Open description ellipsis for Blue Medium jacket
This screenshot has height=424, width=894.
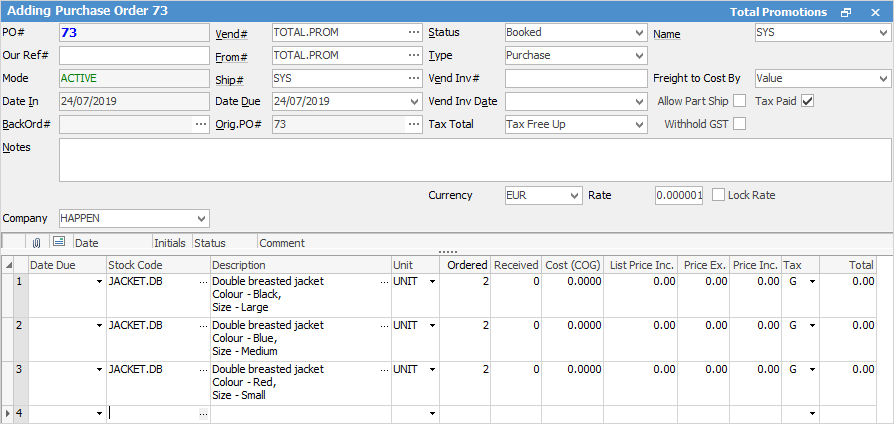pos(384,326)
